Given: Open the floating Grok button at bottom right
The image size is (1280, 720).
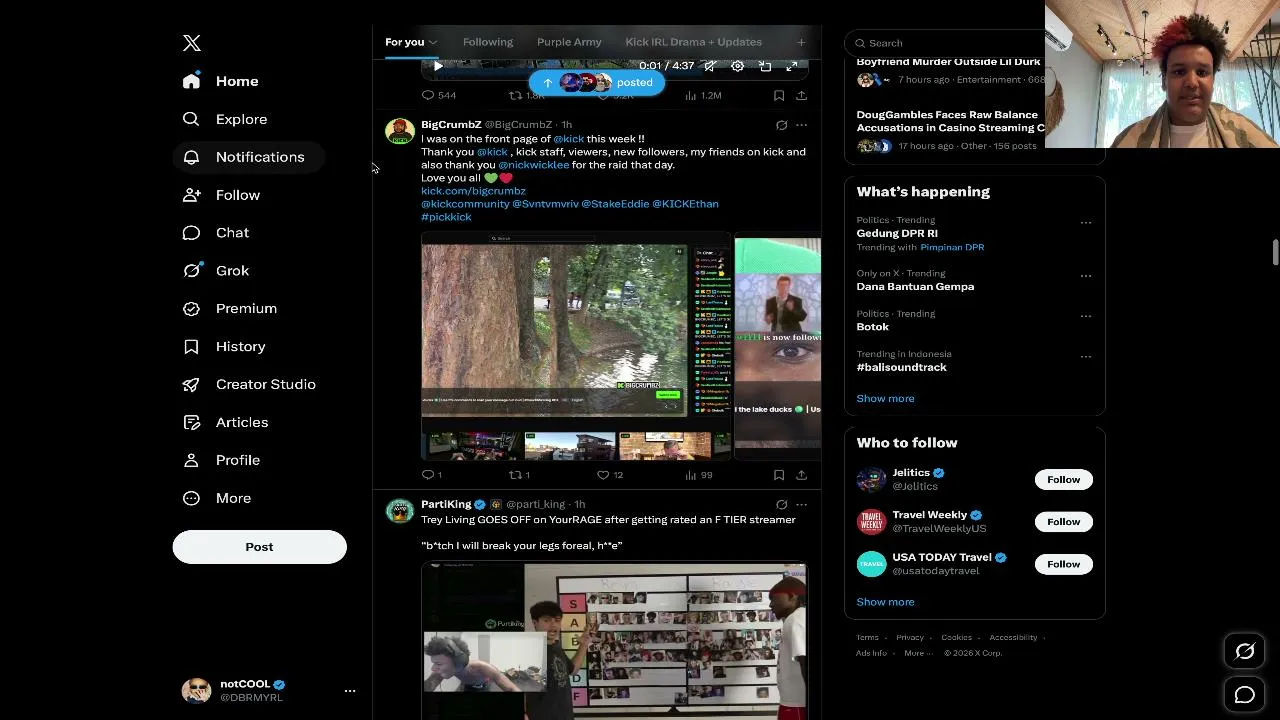Looking at the screenshot, I should point(1245,652).
